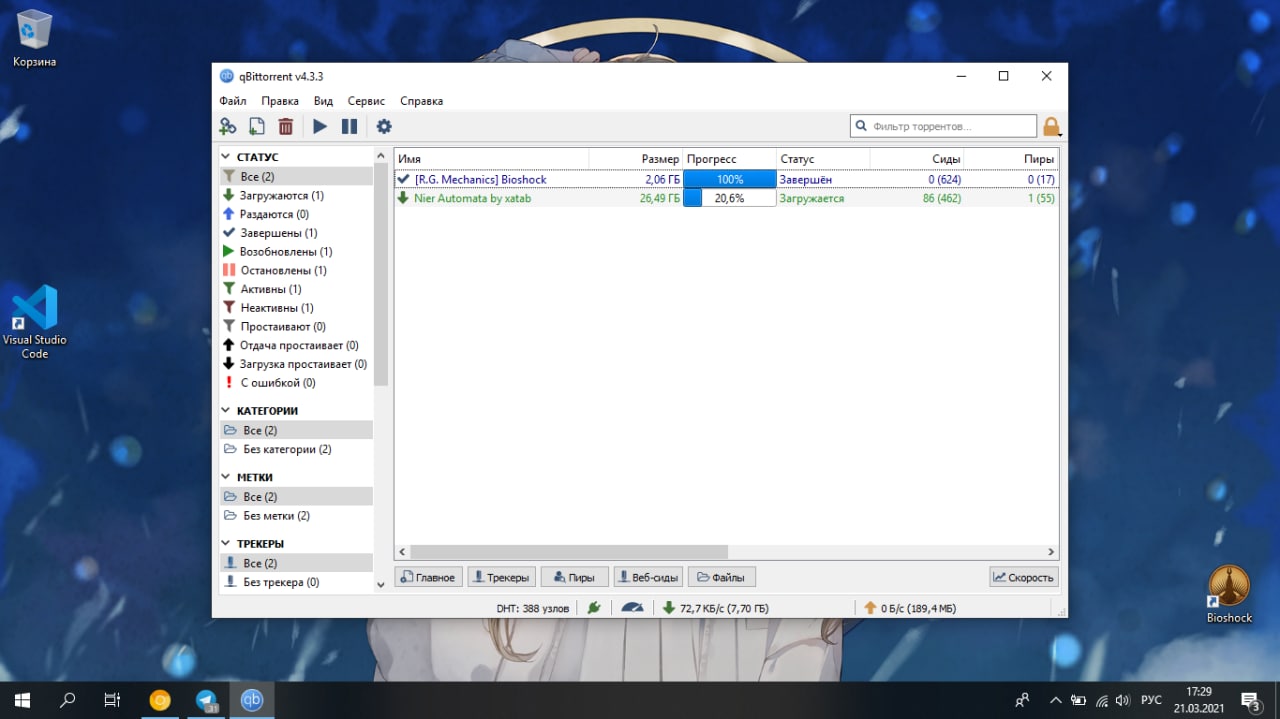This screenshot has width=1280, height=719.
Task: Filter by С ошибкой (0)
Action: coord(296,383)
